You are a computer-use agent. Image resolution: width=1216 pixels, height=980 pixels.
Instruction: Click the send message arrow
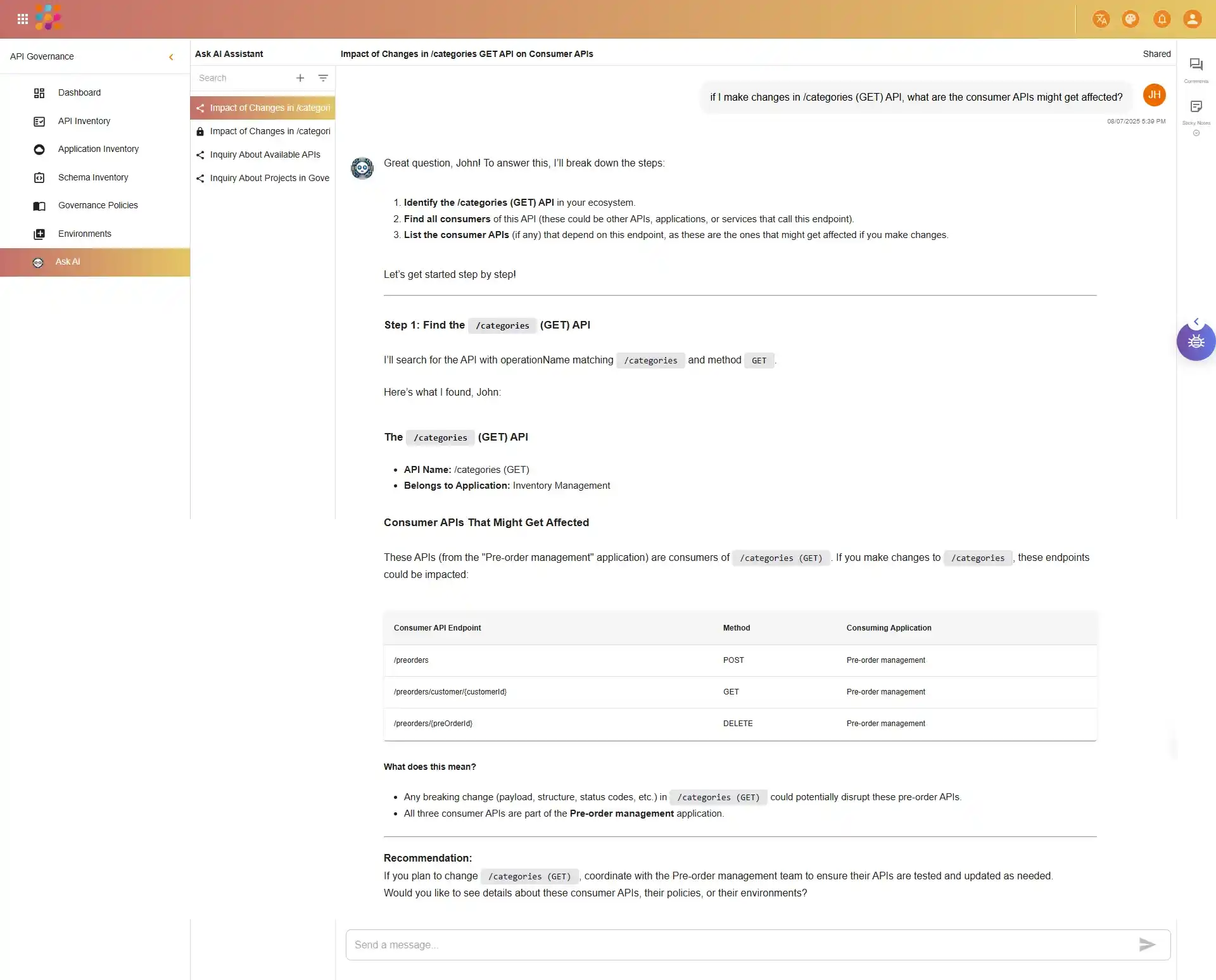coord(1147,945)
